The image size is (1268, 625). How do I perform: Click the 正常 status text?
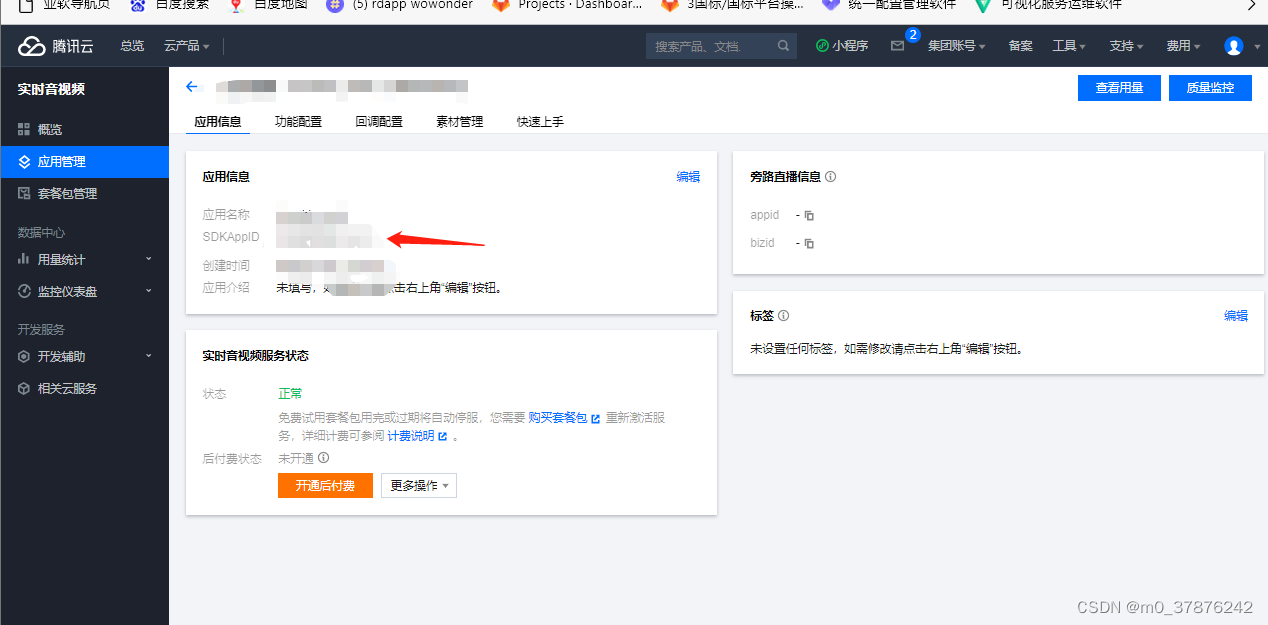click(x=290, y=394)
